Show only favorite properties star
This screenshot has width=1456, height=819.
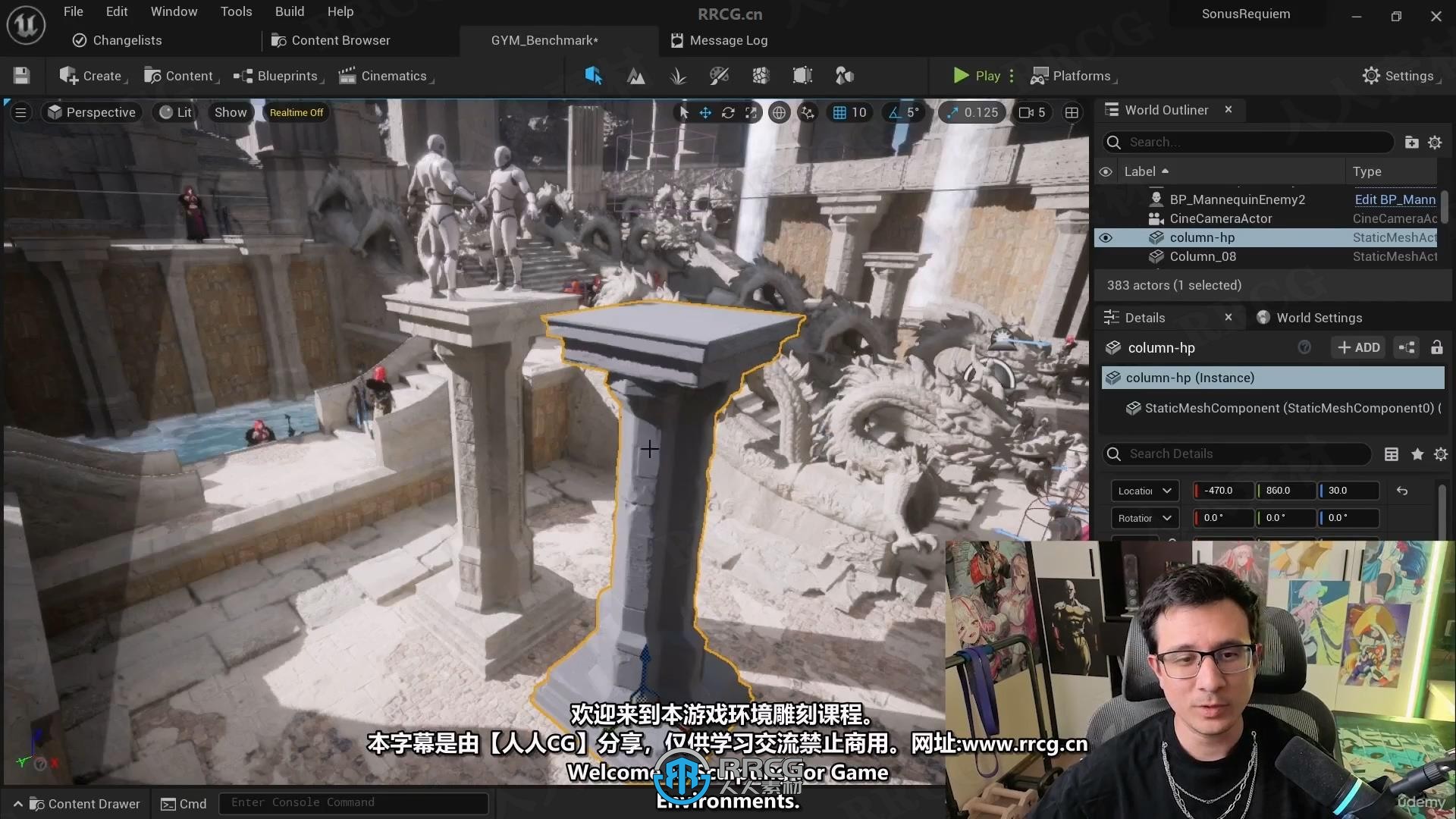(1417, 453)
